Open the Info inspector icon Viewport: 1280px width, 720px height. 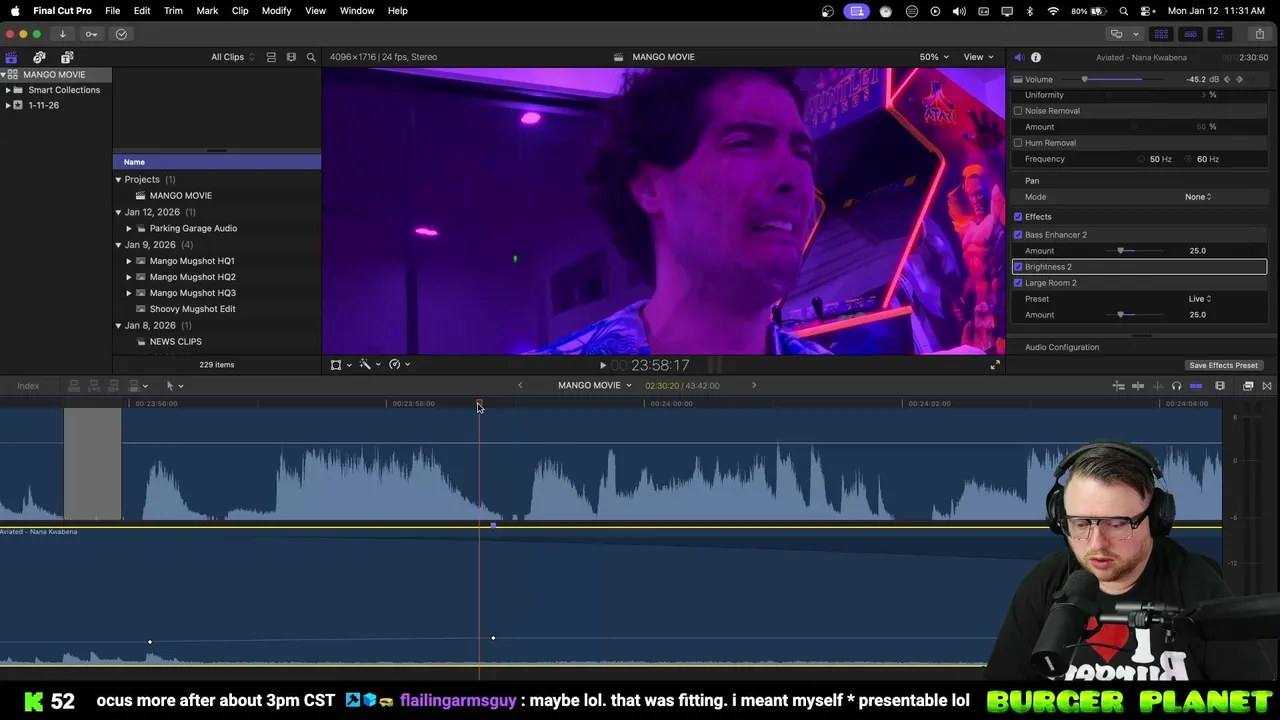click(1036, 57)
